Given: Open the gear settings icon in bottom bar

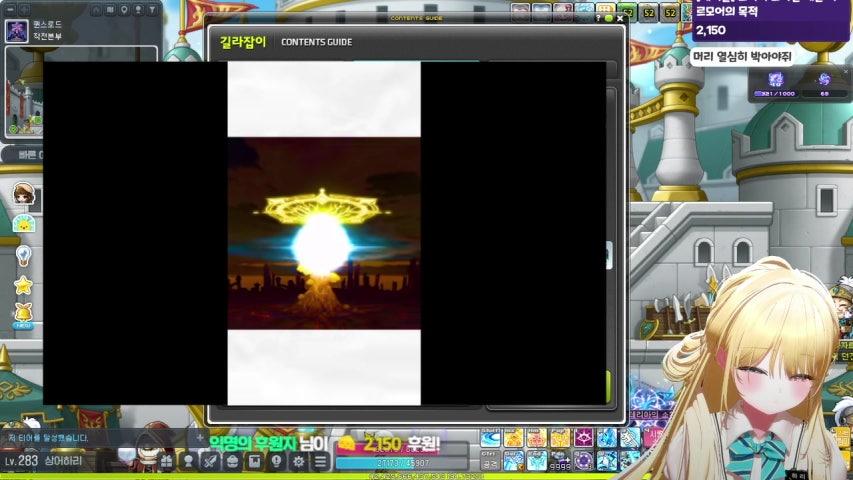Looking at the screenshot, I should [298, 462].
